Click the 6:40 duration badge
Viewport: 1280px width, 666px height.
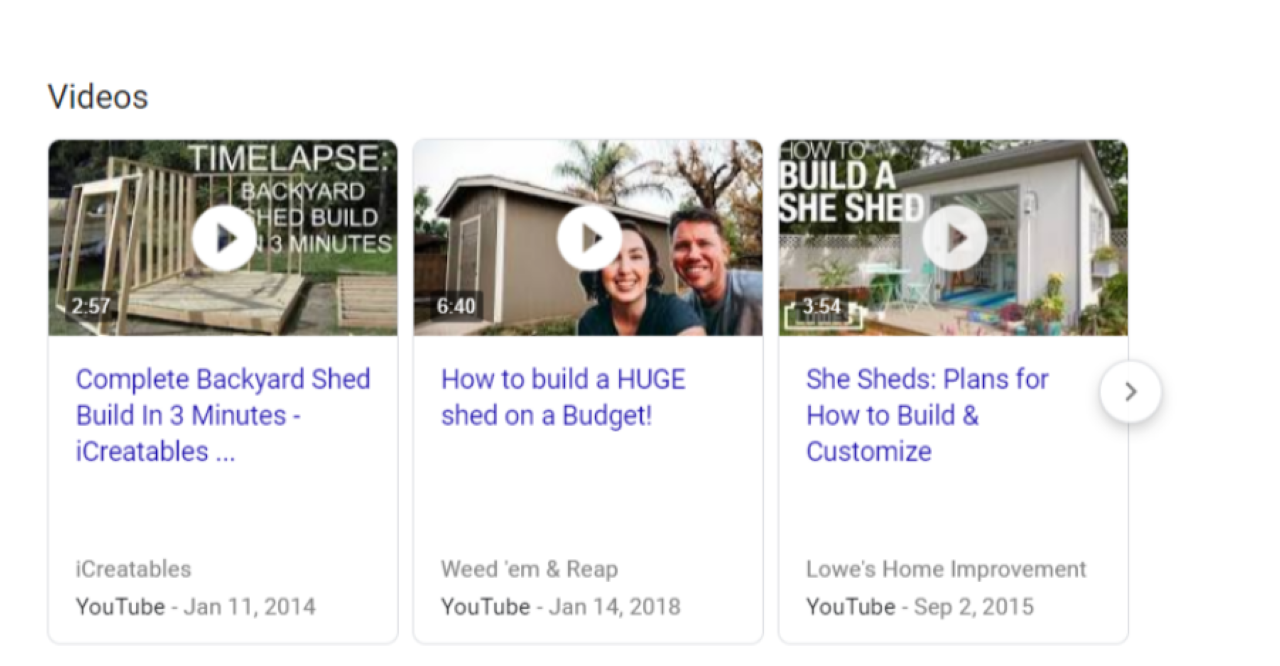pyautogui.click(x=456, y=306)
